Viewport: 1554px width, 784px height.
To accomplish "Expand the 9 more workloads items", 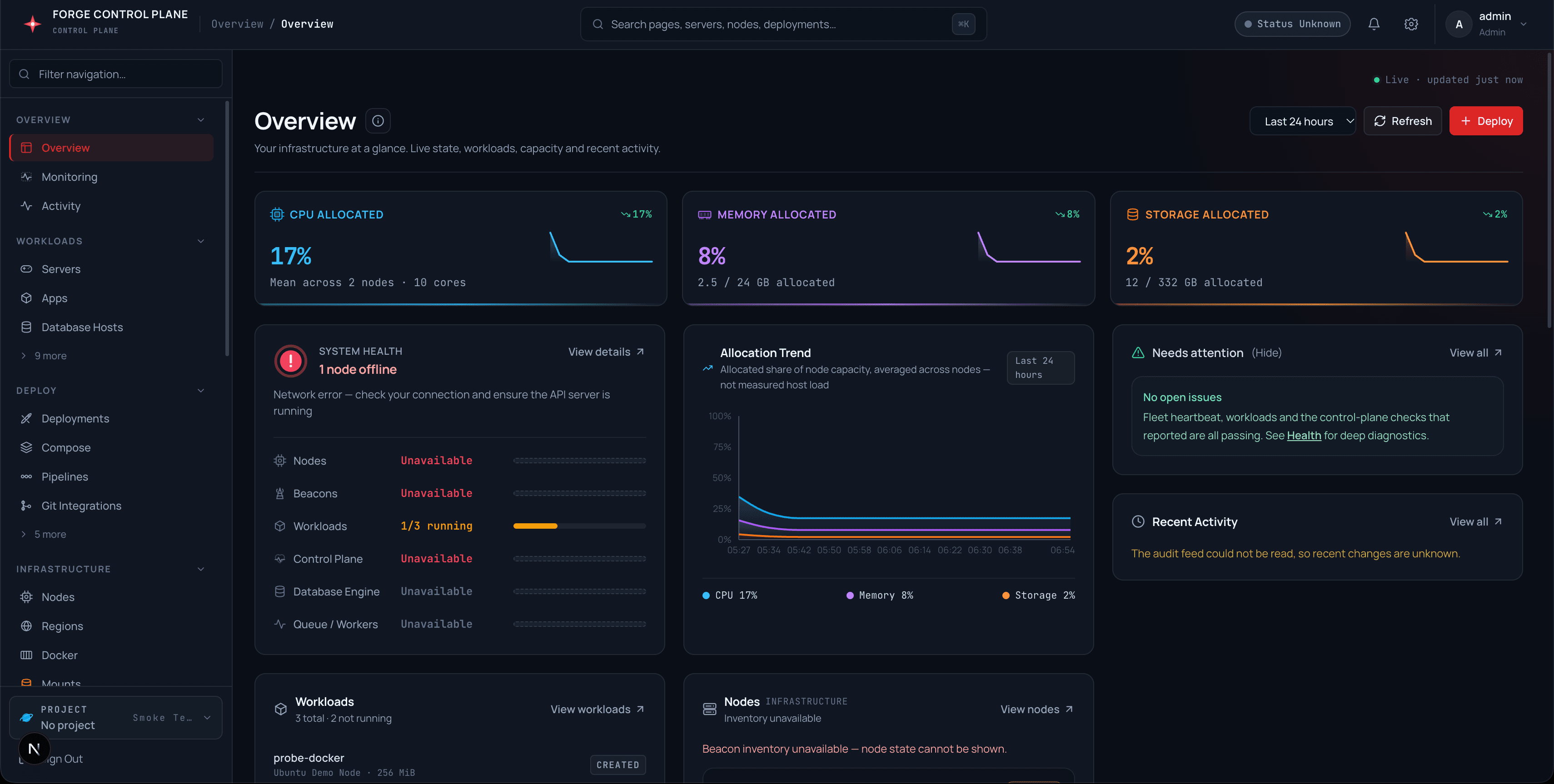I will [44, 356].
